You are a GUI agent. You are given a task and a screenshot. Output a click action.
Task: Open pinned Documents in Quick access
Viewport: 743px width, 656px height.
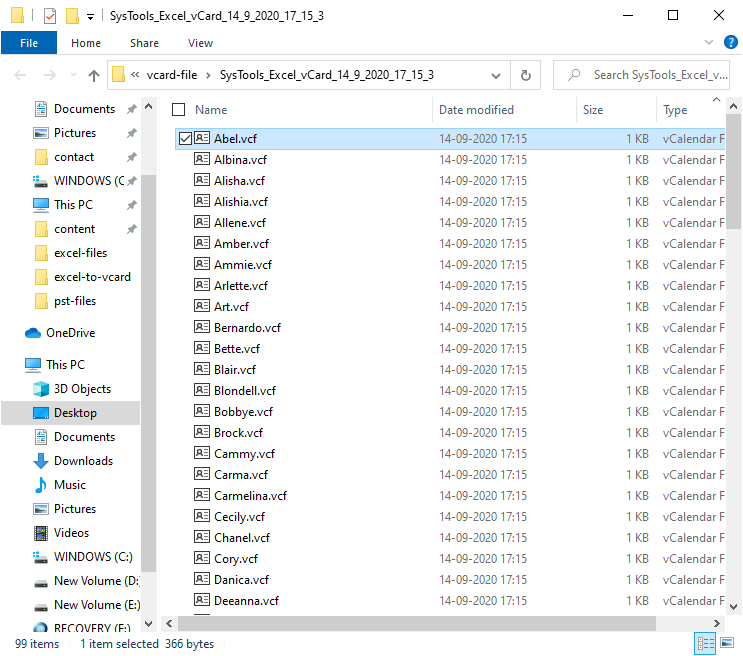pos(84,109)
